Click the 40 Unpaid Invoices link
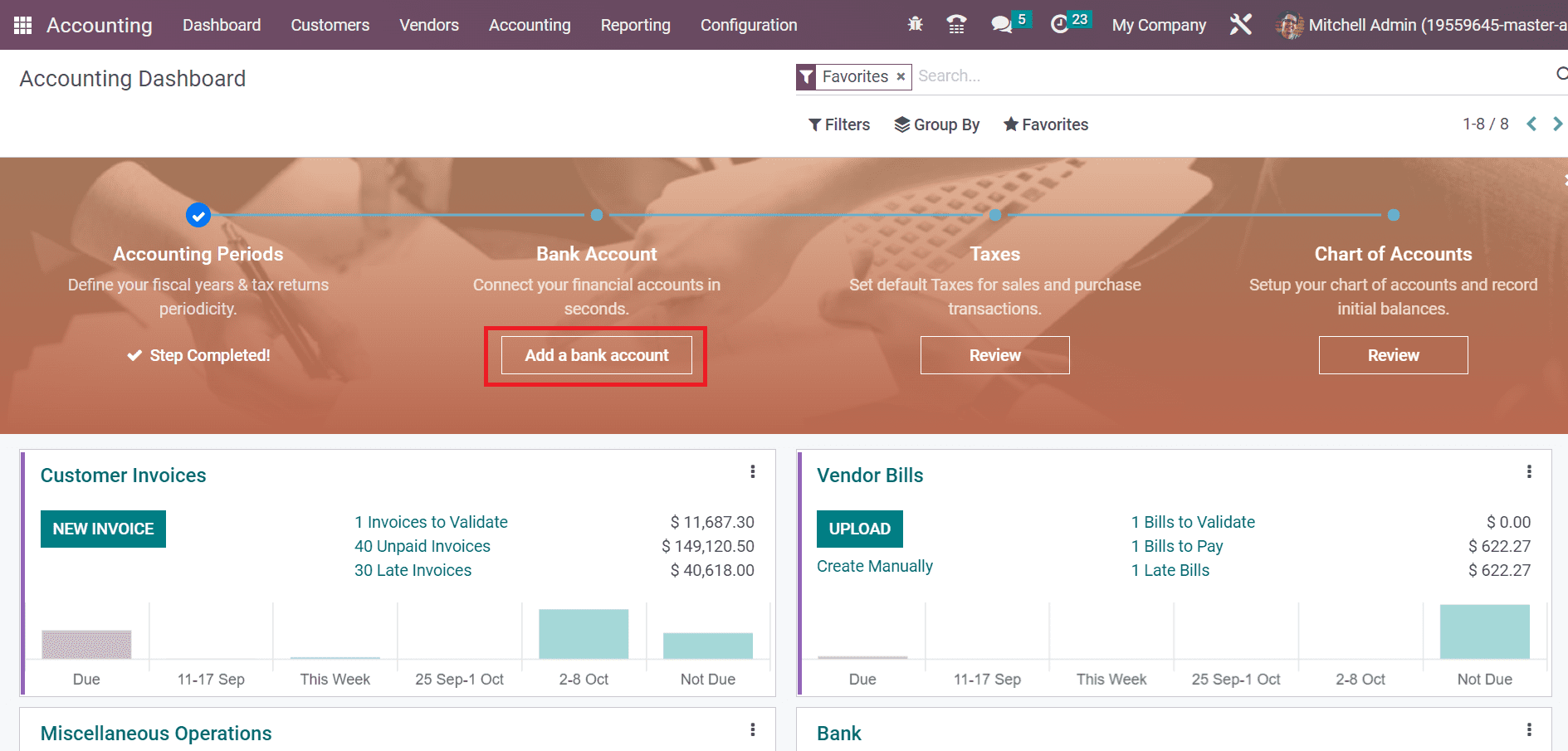Image resolution: width=1568 pixels, height=751 pixels. pyautogui.click(x=423, y=546)
